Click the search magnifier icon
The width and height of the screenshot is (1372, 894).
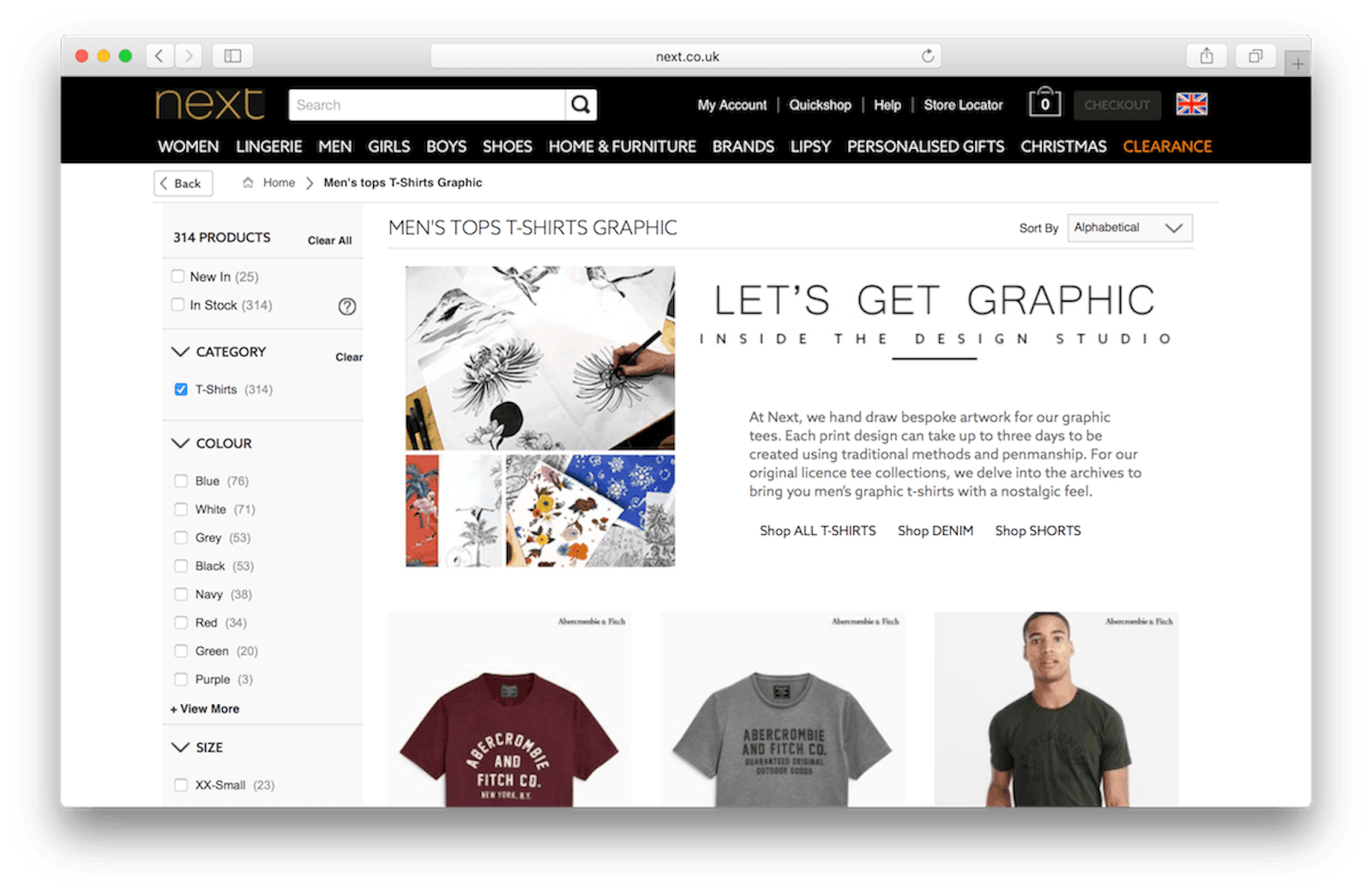click(581, 105)
